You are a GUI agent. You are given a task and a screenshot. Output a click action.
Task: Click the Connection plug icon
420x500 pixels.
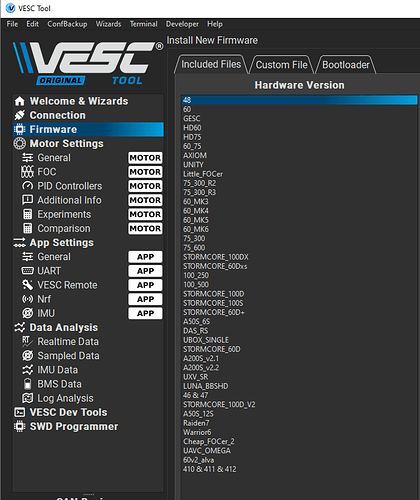pyautogui.click(x=20, y=115)
